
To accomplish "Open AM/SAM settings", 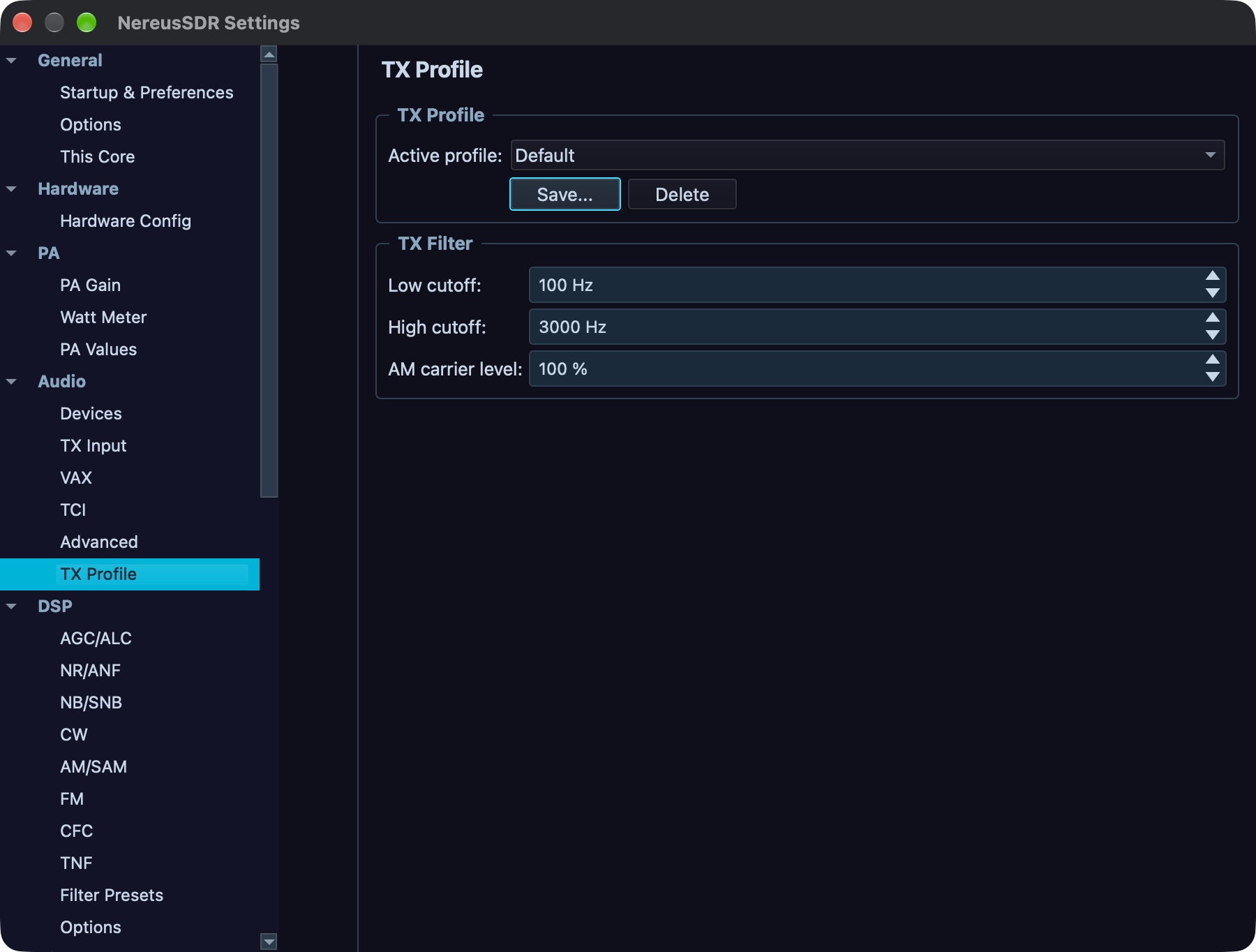I will [94, 767].
